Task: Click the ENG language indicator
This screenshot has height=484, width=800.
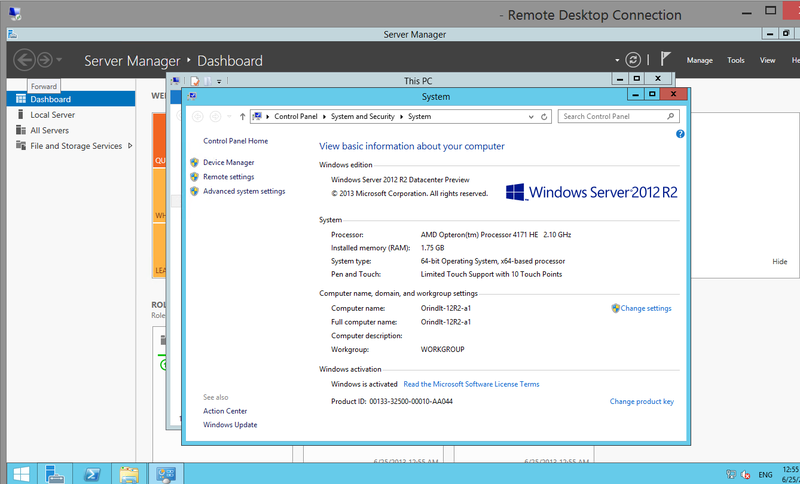Action: (765, 474)
